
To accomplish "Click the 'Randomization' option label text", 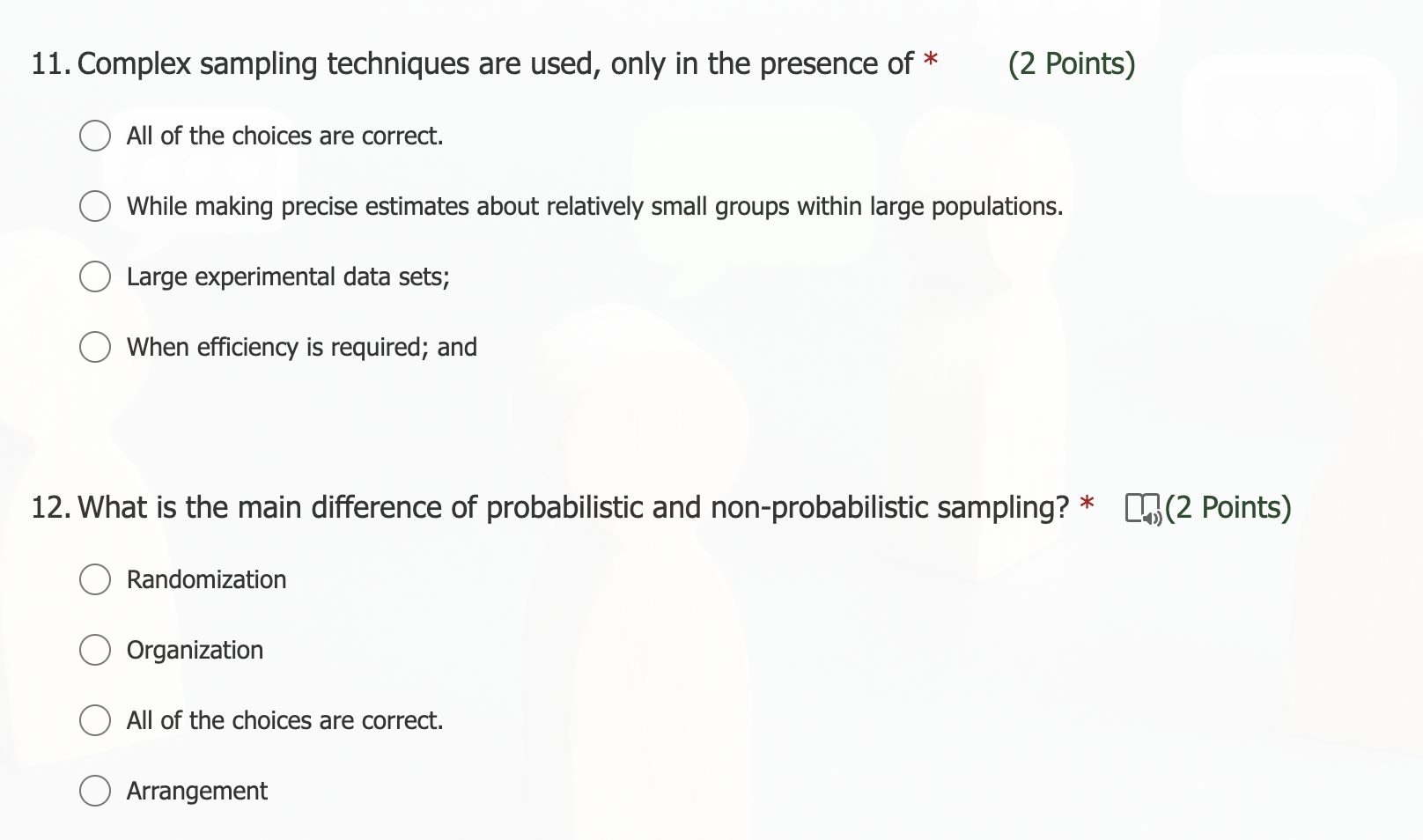I will click(207, 579).
